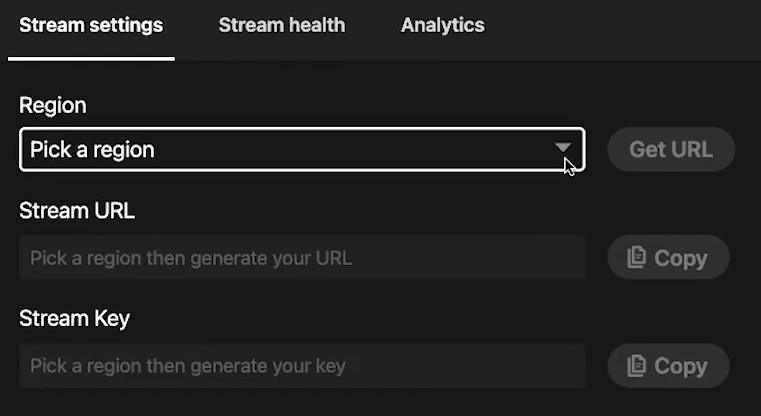Open the Analytics tab
The height and width of the screenshot is (416, 761).
point(442,26)
